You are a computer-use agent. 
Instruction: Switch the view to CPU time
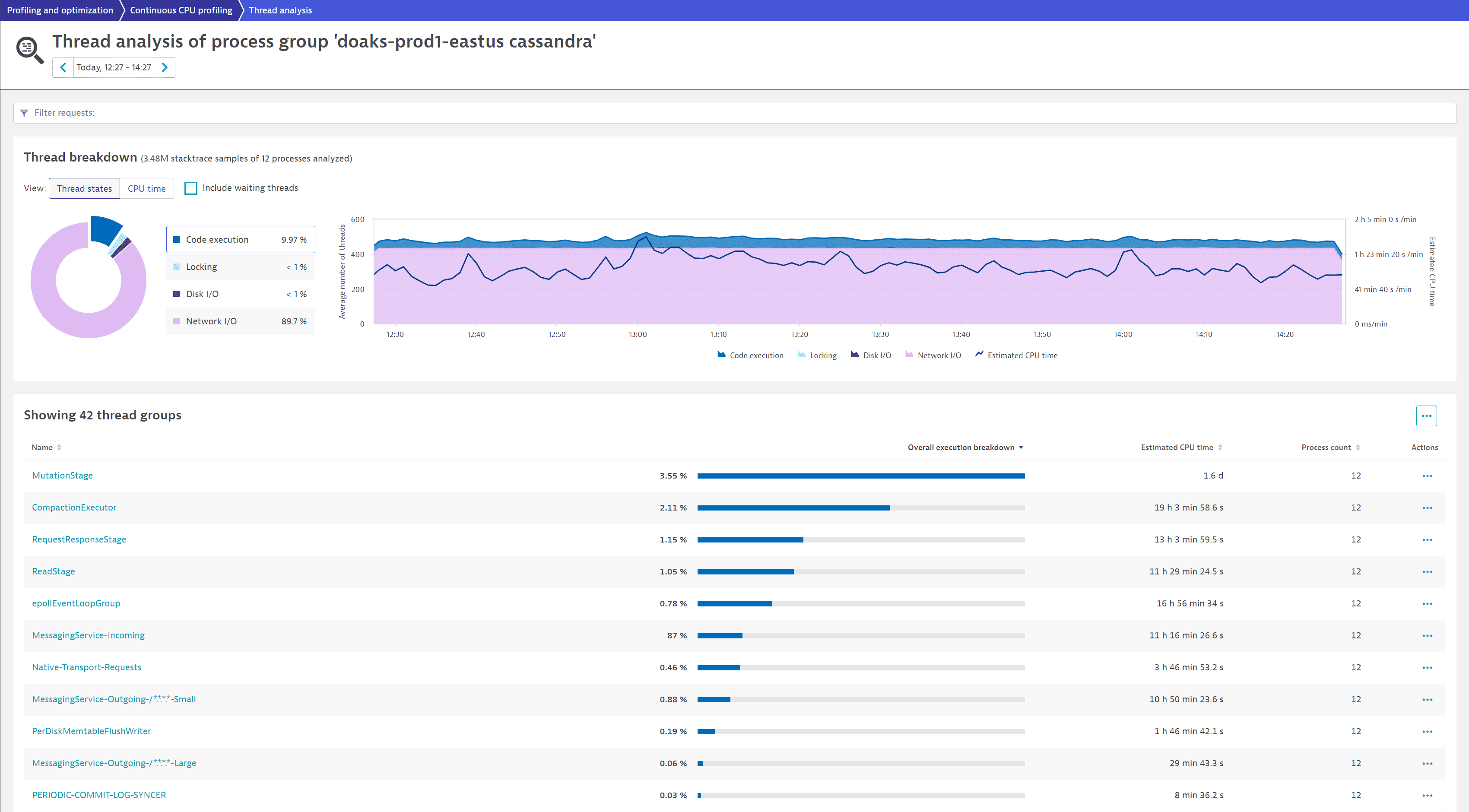tap(146, 189)
